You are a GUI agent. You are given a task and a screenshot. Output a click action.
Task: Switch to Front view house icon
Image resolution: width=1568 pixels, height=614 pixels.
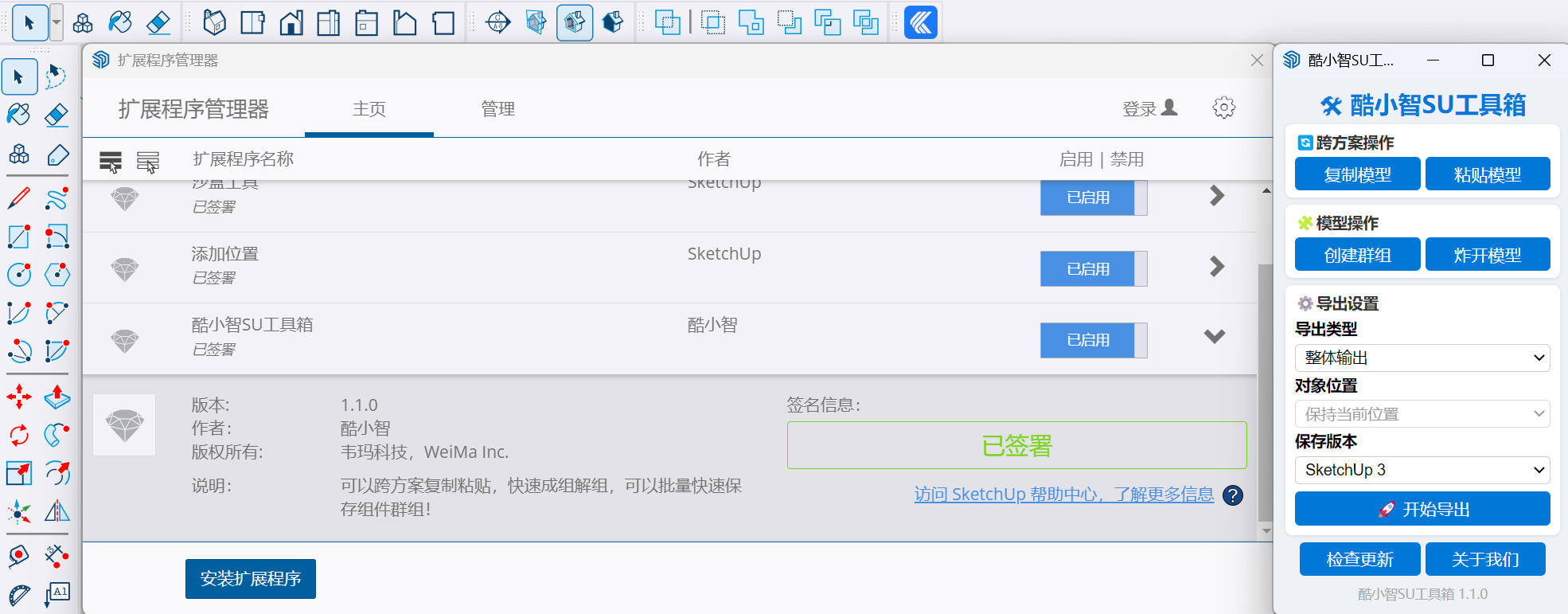pyautogui.click(x=291, y=22)
